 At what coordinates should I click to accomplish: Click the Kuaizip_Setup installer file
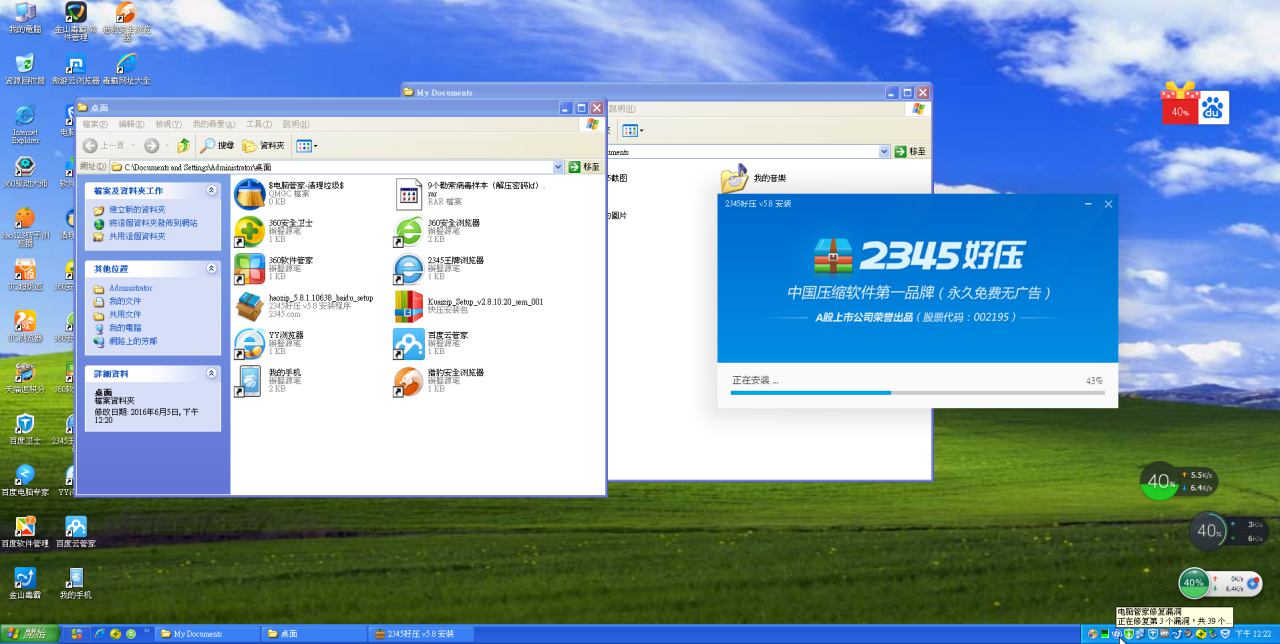coord(408,306)
